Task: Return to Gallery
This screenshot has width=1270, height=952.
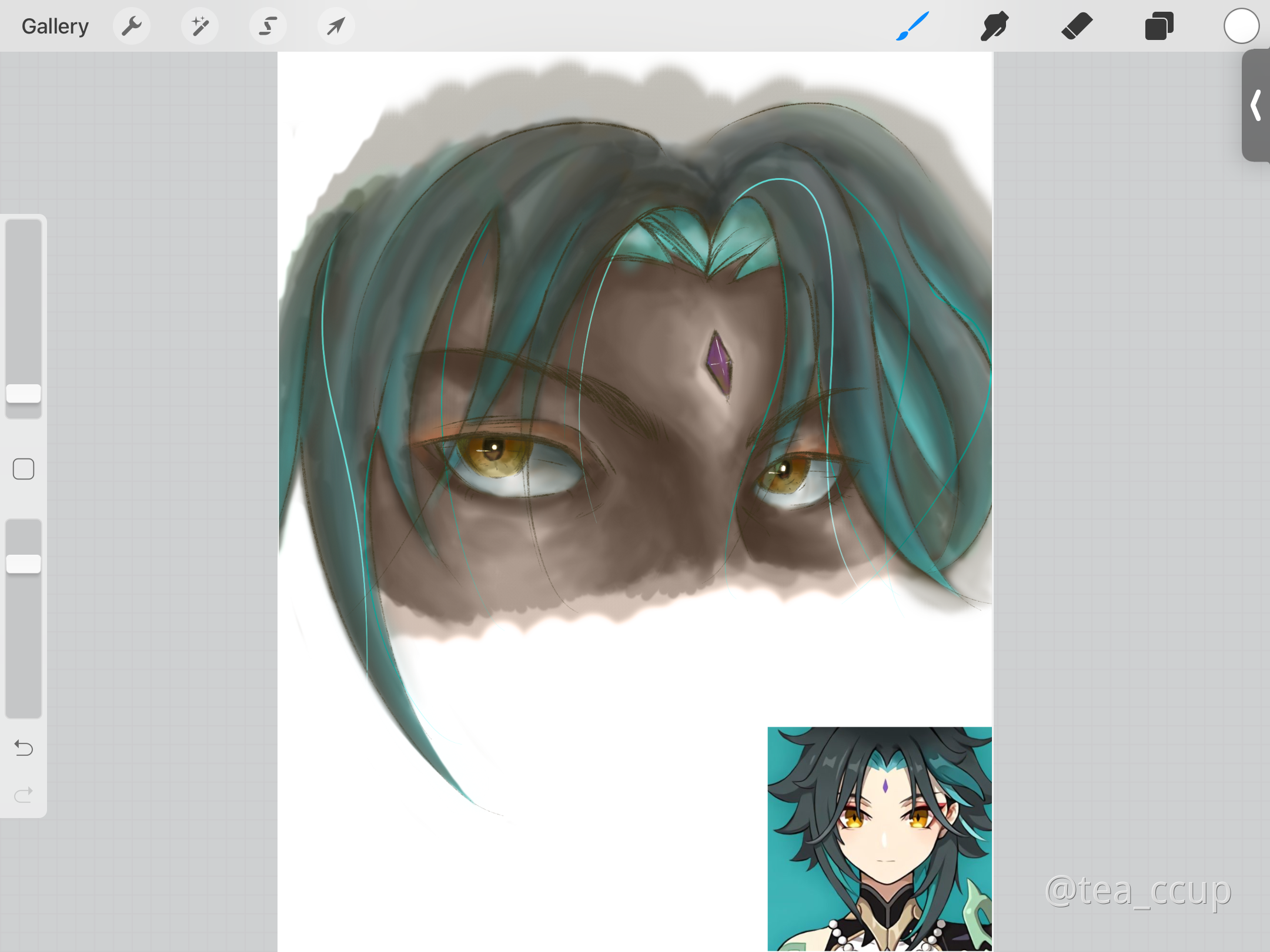Action: click(55, 26)
